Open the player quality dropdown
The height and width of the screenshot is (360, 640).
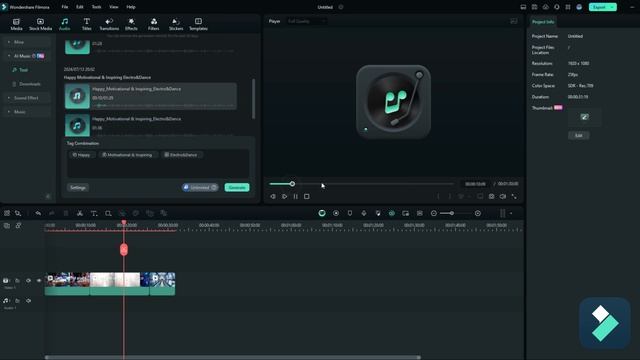point(306,21)
